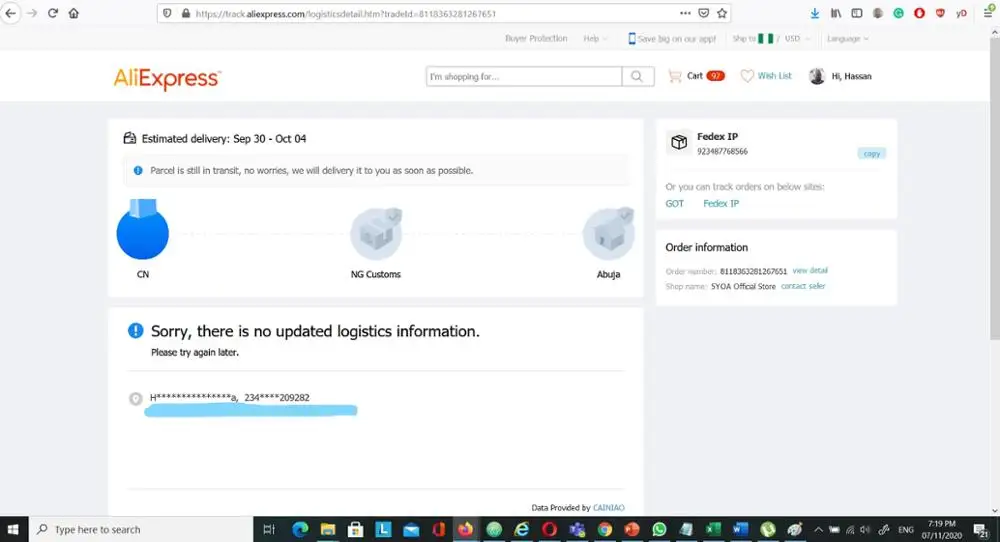Click the site padlock security icon

[x=186, y=13]
